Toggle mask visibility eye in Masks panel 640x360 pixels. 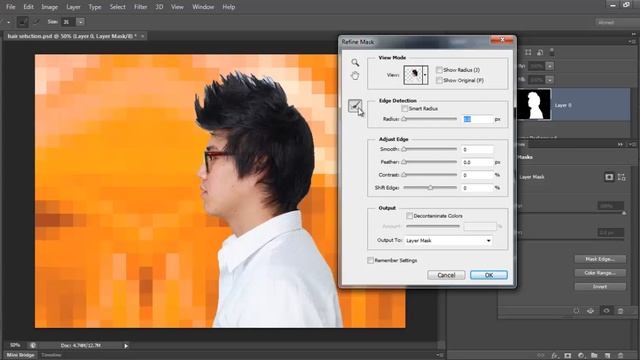click(606, 311)
